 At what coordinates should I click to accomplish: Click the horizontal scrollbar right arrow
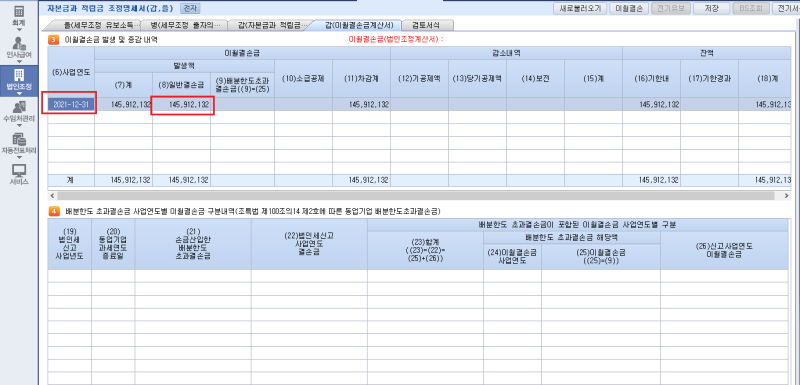pos(787,196)
